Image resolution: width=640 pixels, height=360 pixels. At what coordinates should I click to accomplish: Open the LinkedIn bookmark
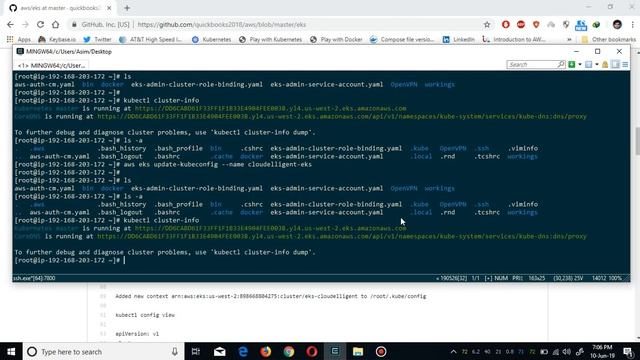459,39
